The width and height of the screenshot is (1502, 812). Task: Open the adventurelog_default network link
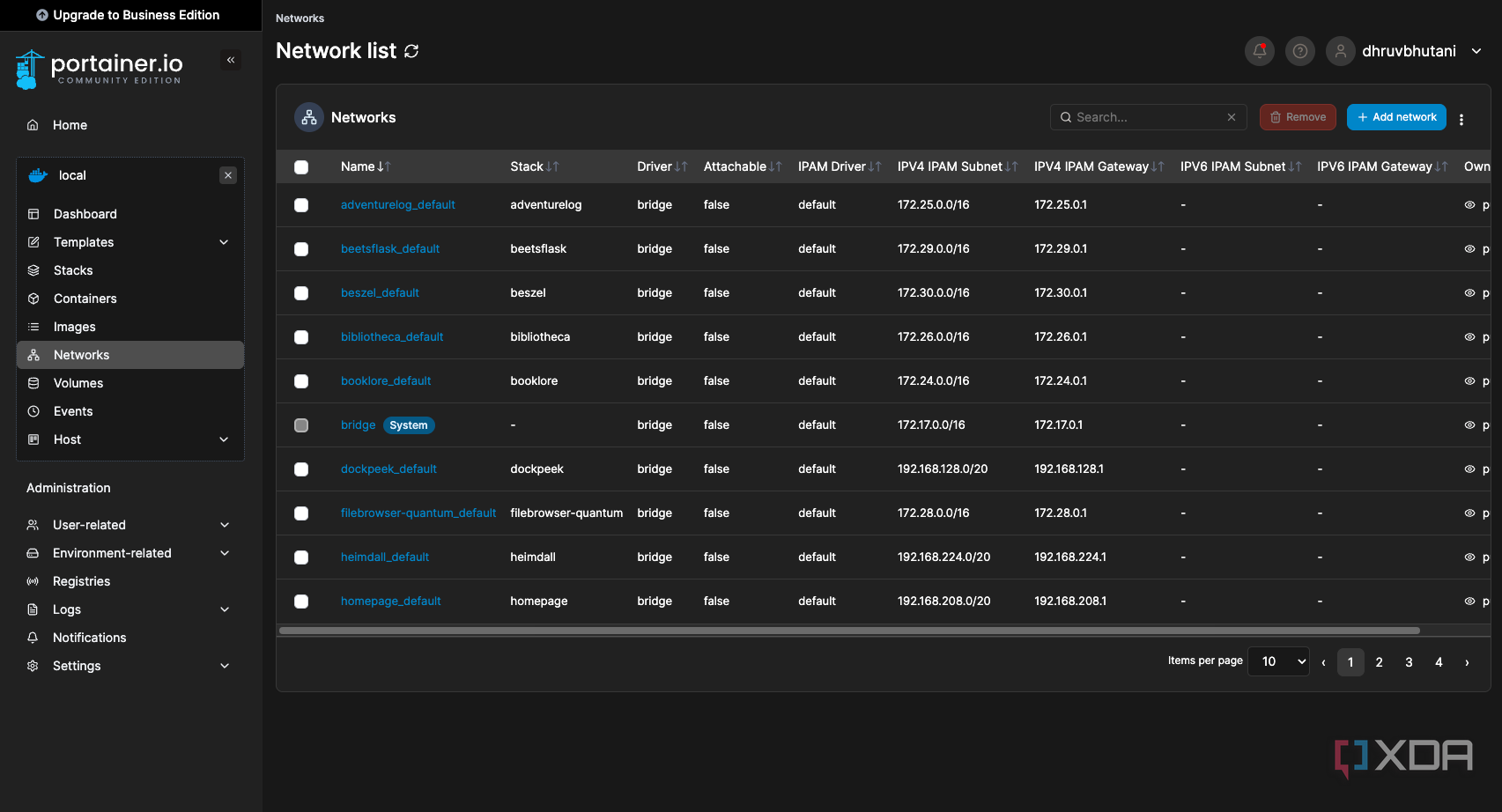pyautogui.click(x=398, y=205)
